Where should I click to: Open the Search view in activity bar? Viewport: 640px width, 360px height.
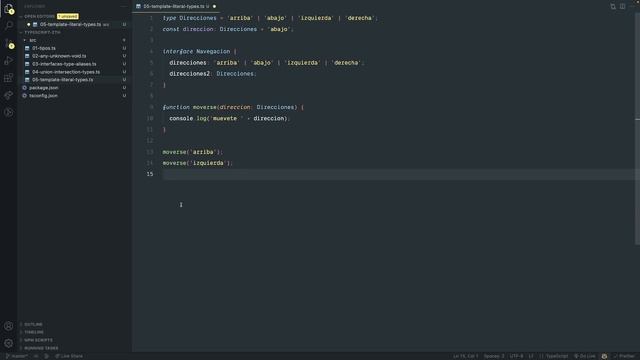(x=8, y=25)
